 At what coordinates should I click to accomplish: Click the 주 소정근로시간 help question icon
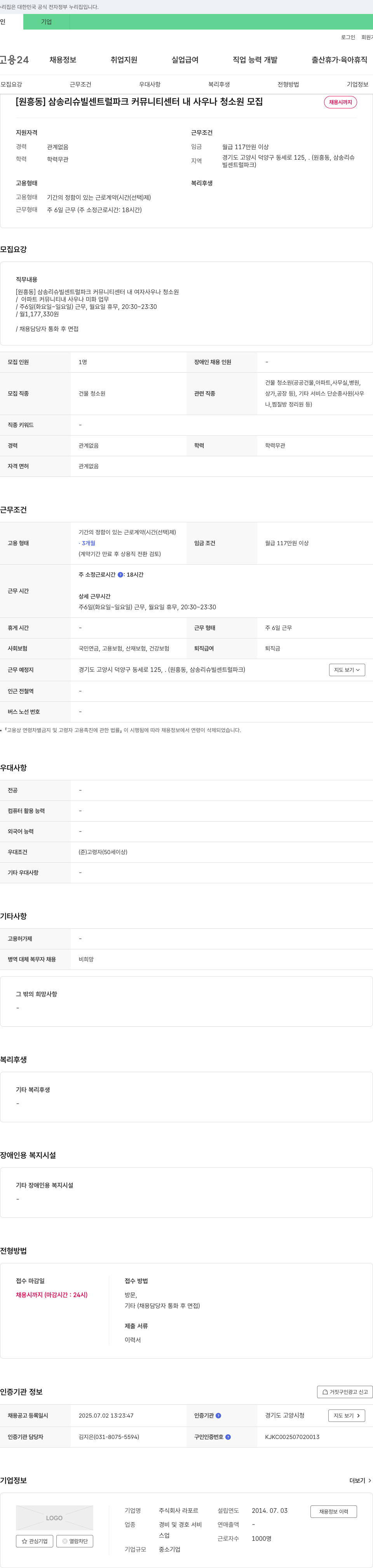(120, 575)
